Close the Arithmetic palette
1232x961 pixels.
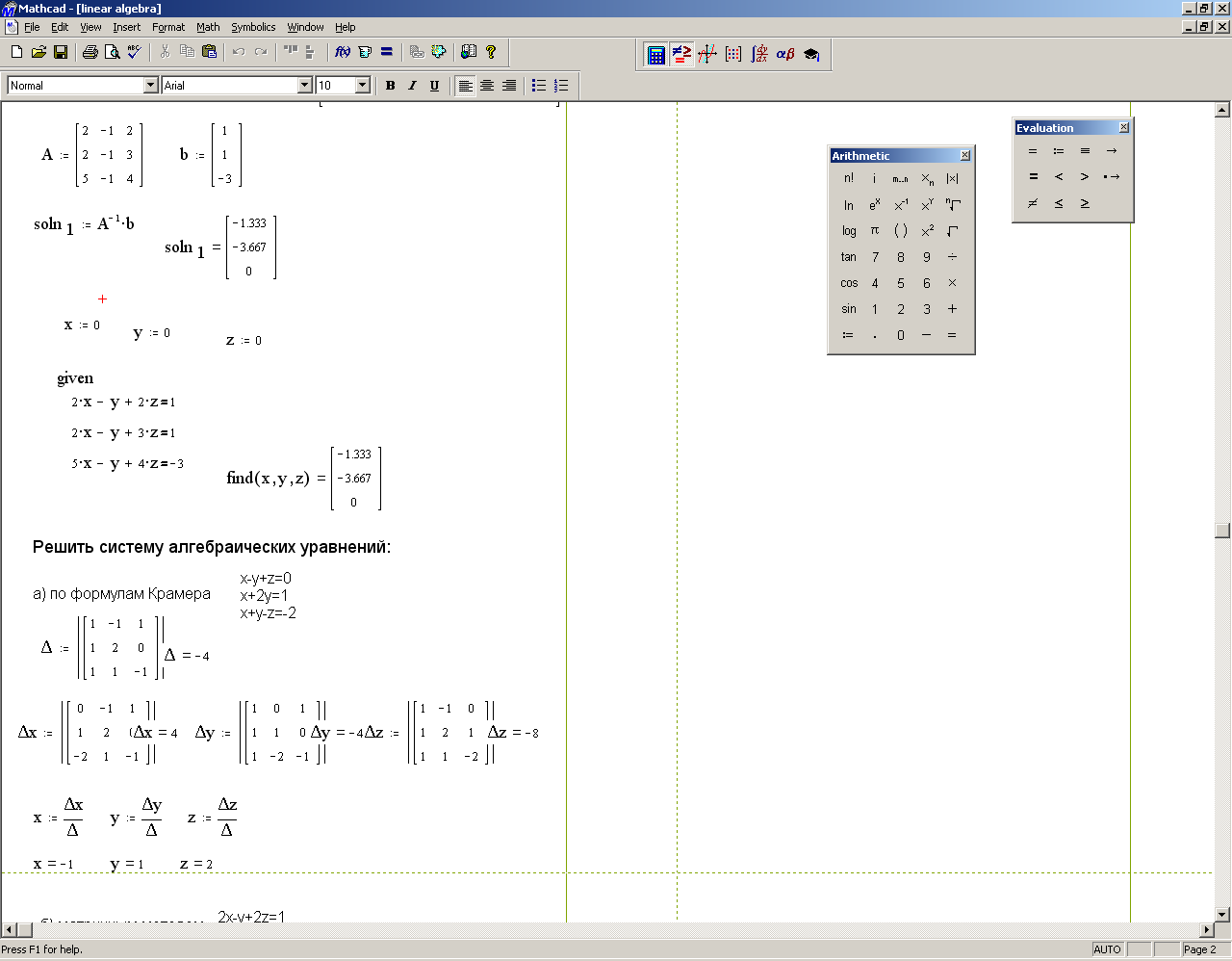[x=964, y=155]
